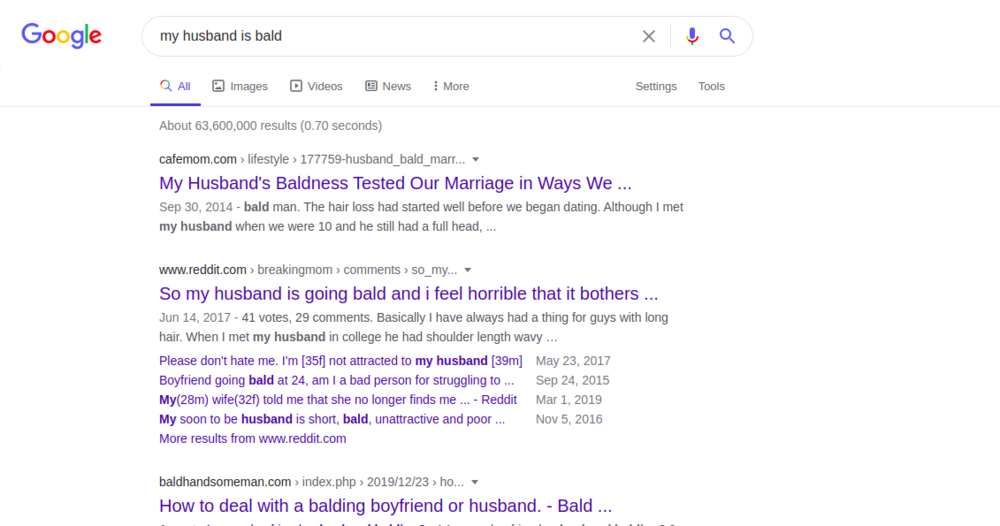
Task: Expand the More search categories menu
Action: click(451, 86)
